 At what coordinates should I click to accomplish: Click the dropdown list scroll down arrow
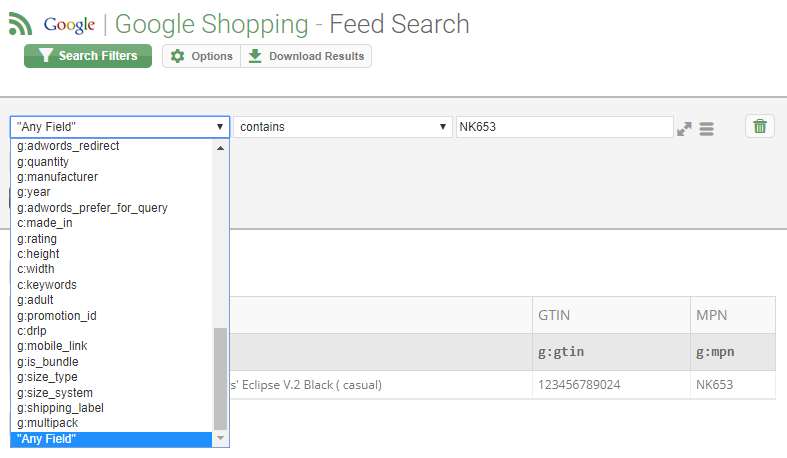pyautogui.click(x=220, y=438)
